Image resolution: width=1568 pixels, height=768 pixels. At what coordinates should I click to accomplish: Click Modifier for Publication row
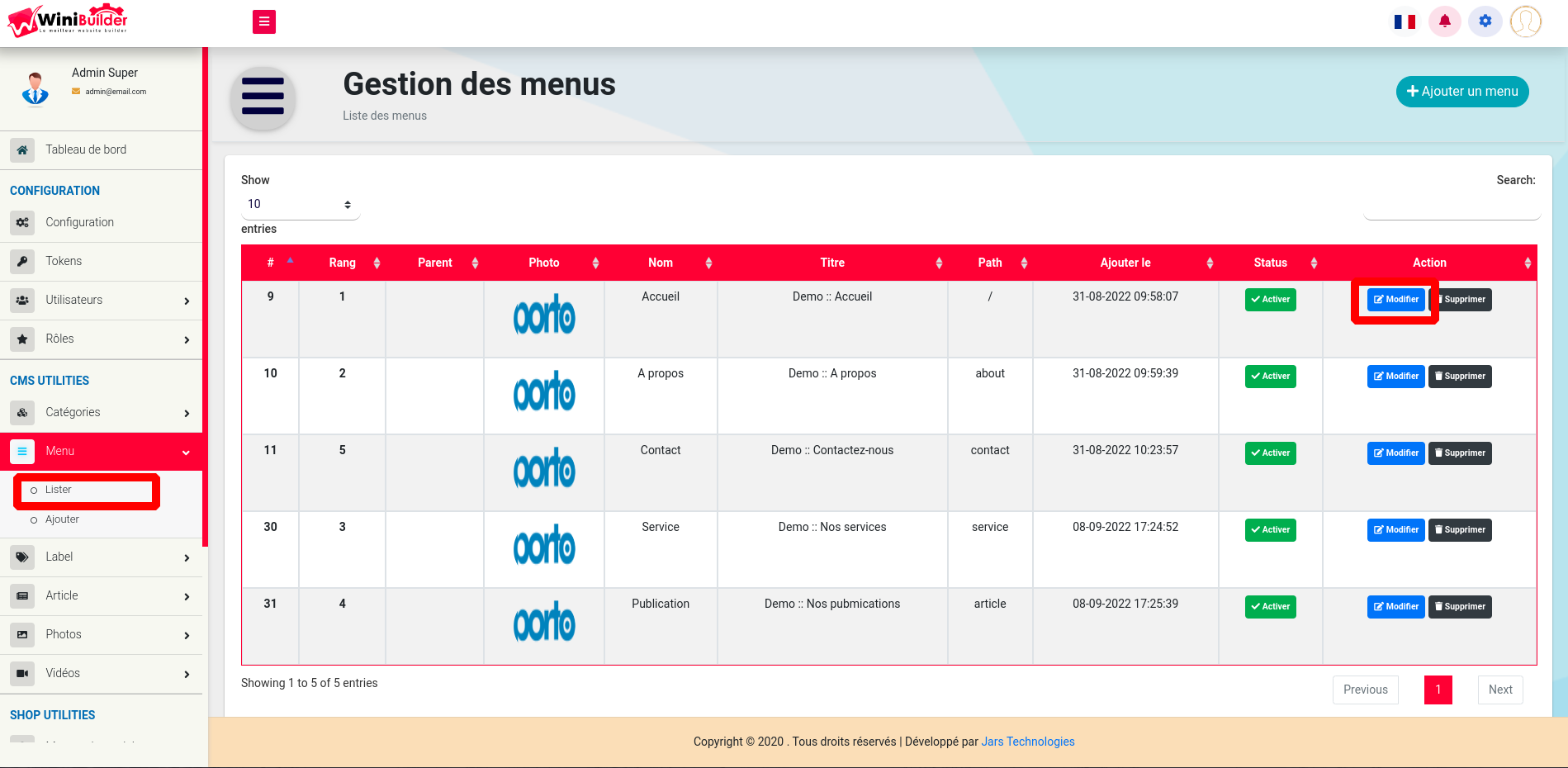pyautogui.click(x=1395, y=607)
